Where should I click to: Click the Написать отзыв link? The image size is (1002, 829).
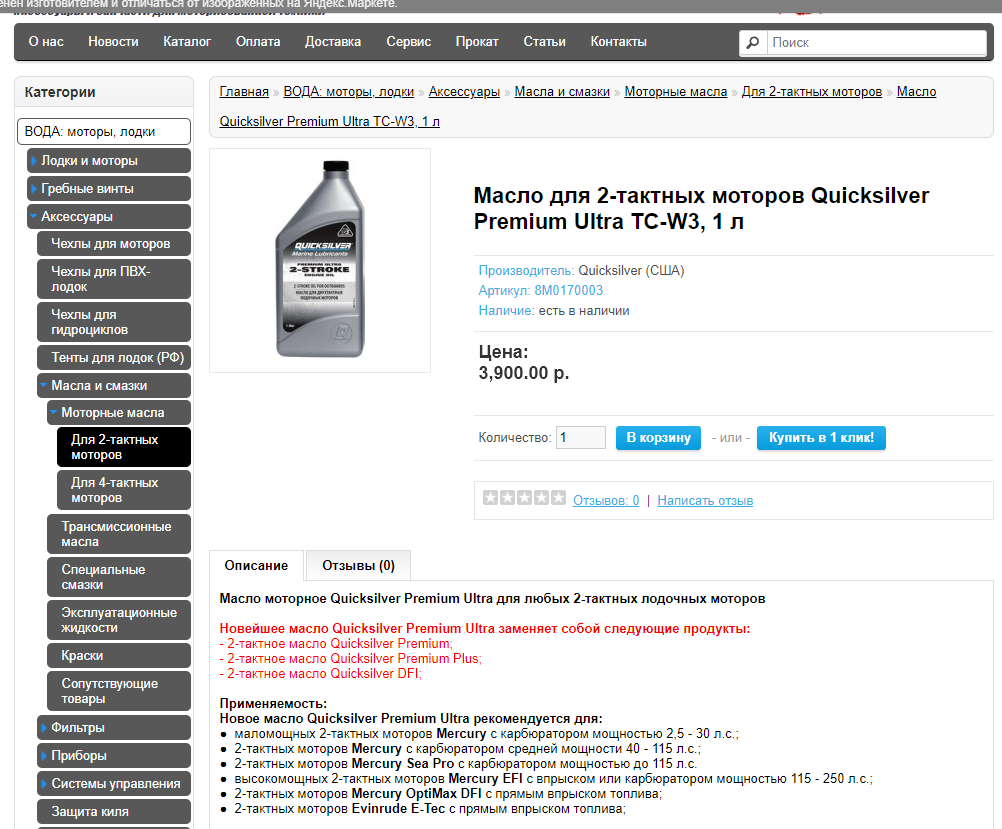705,500
